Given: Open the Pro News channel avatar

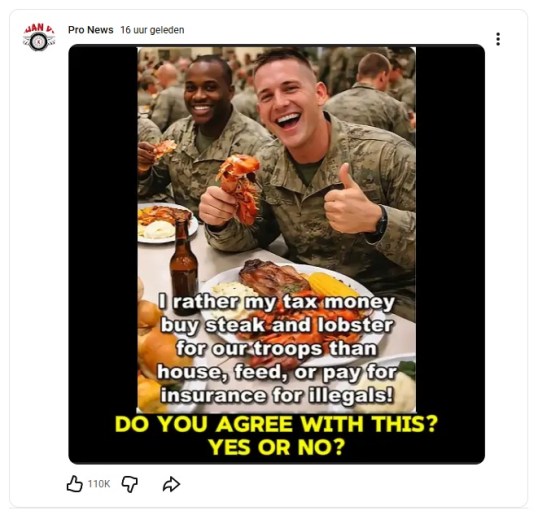Looking at the screenshot, I should [39, 37].
